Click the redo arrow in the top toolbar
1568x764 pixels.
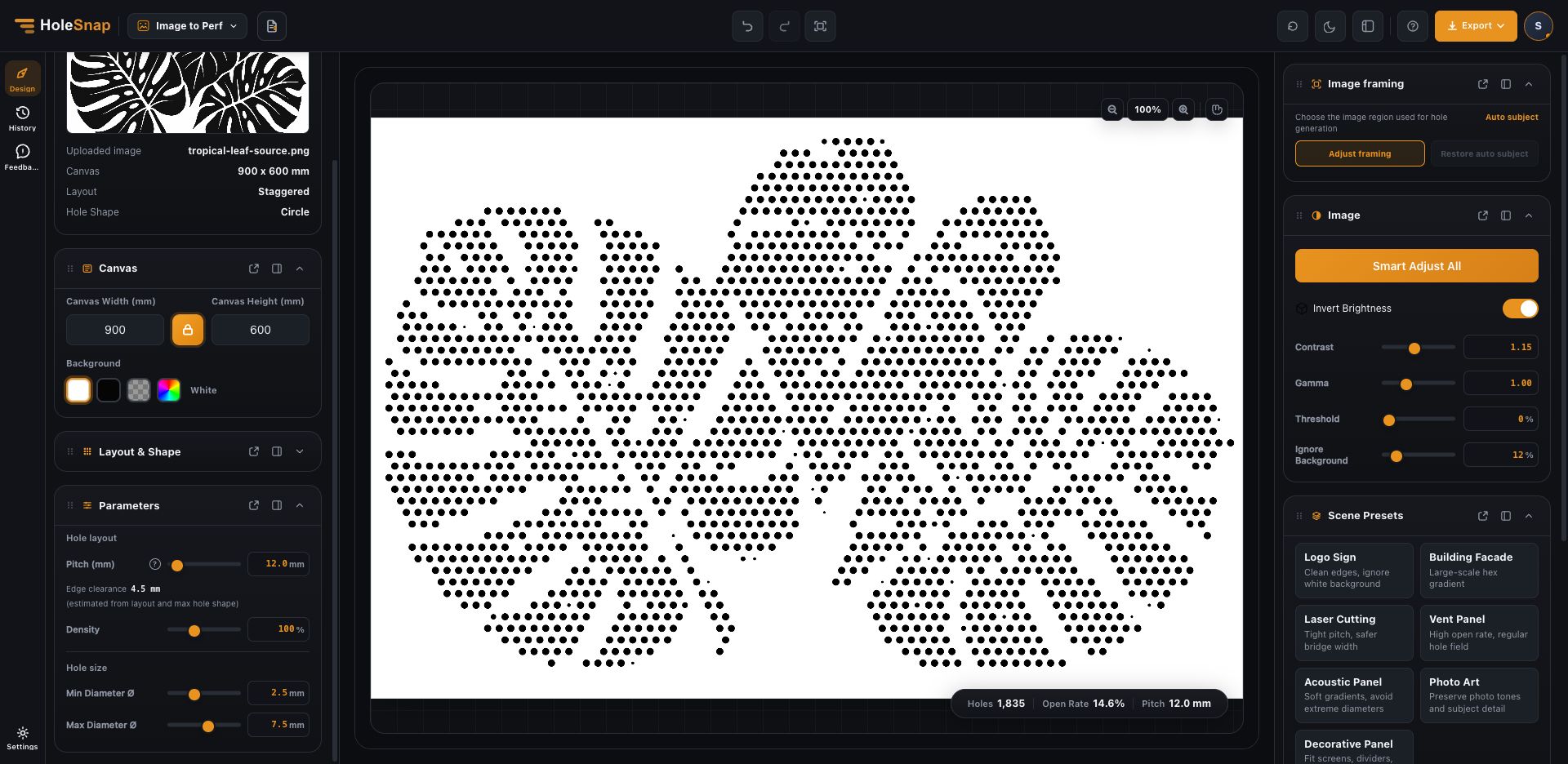point(784,26)
